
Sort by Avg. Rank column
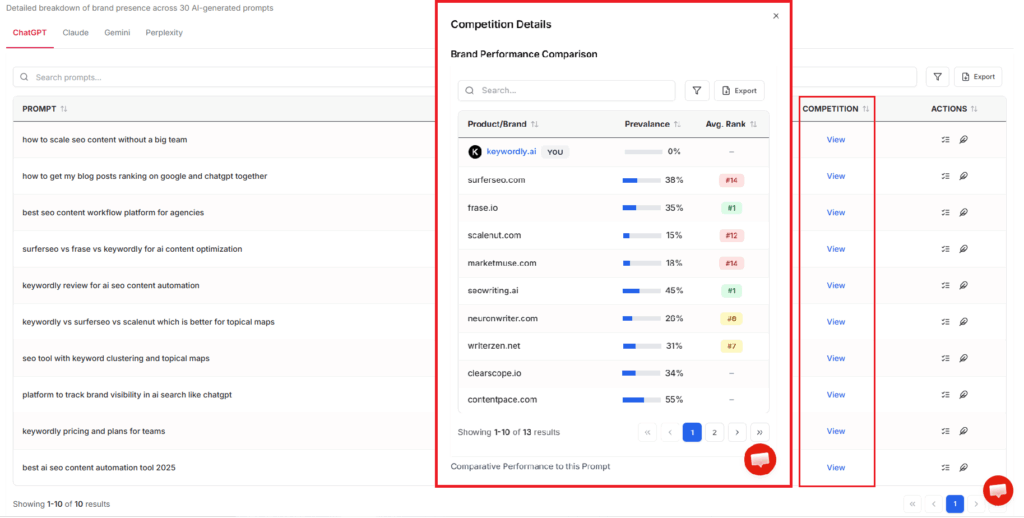pos(754,124)
